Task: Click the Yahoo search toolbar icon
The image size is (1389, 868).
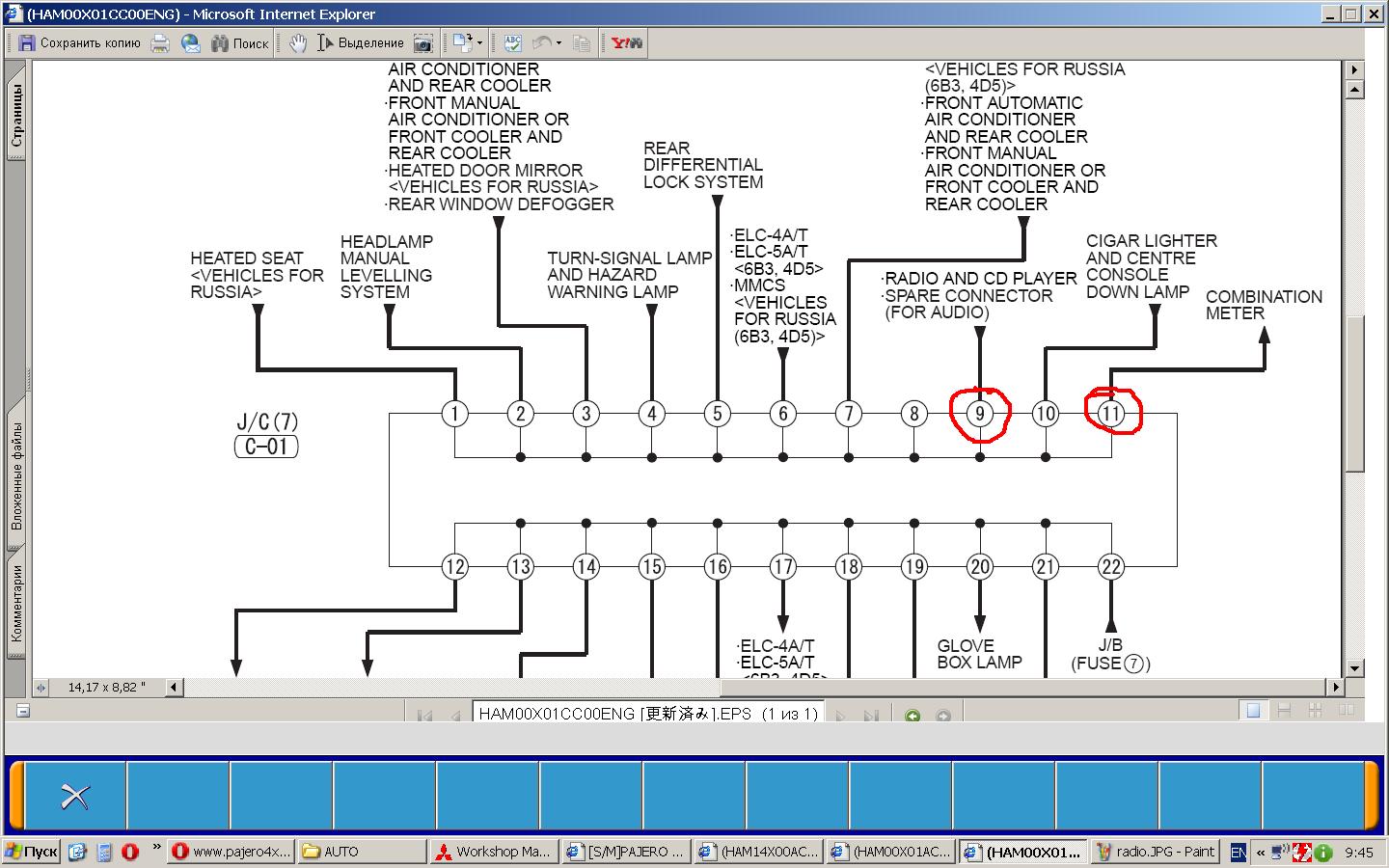Action: tap(626, 42)
